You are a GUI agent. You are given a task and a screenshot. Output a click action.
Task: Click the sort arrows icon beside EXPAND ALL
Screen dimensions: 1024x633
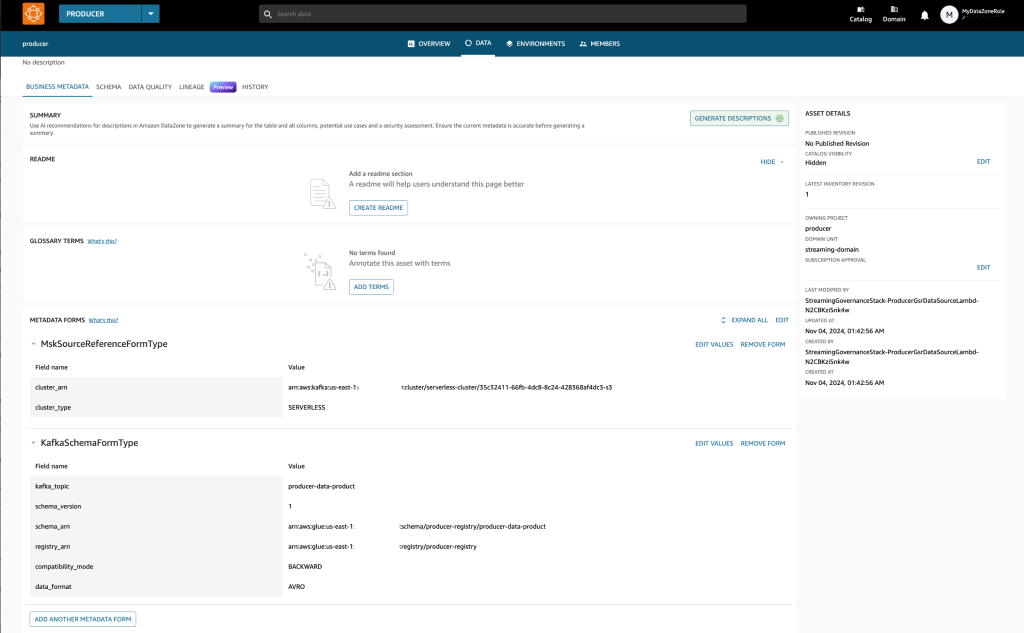(x=725, y=319)
